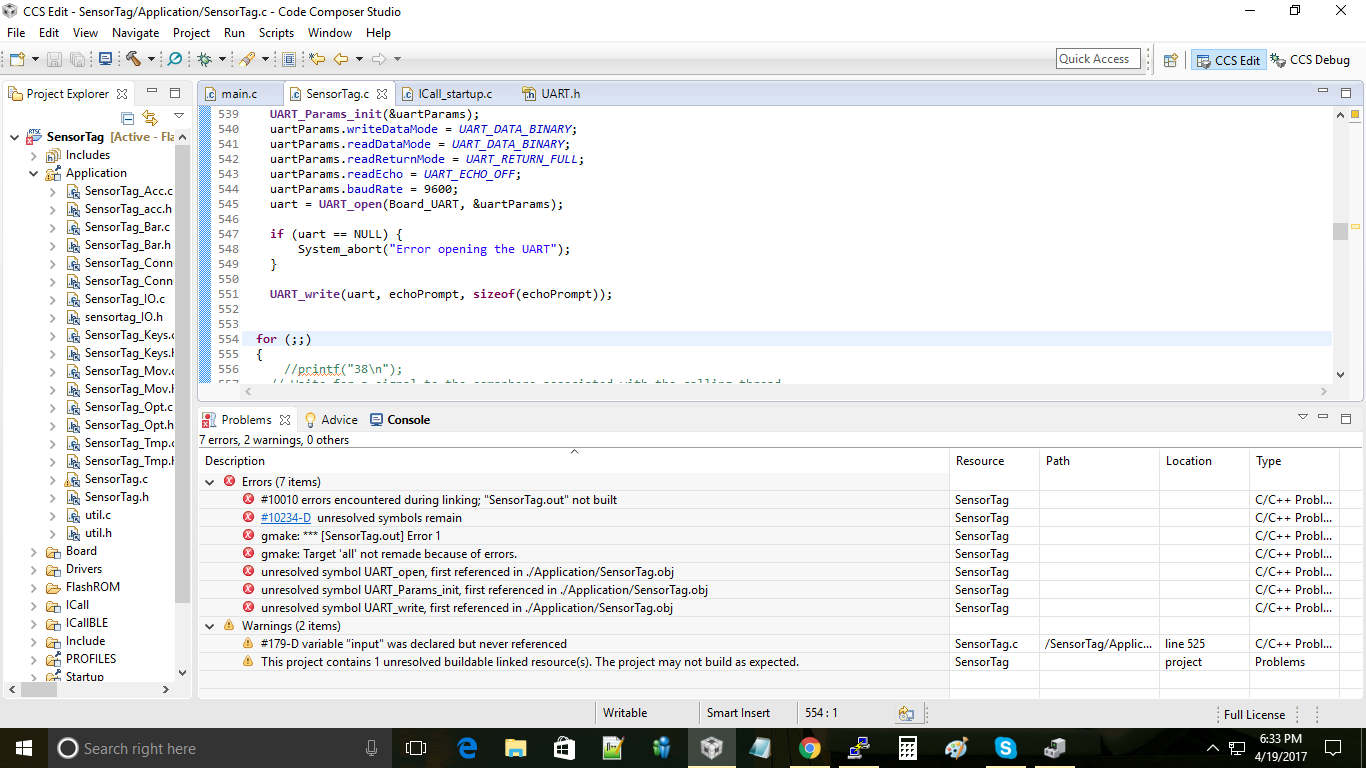This screenshot has width=1366, height=768.
Task: Switch to the CCS Debug perspective
Action: coord(1310,60)
